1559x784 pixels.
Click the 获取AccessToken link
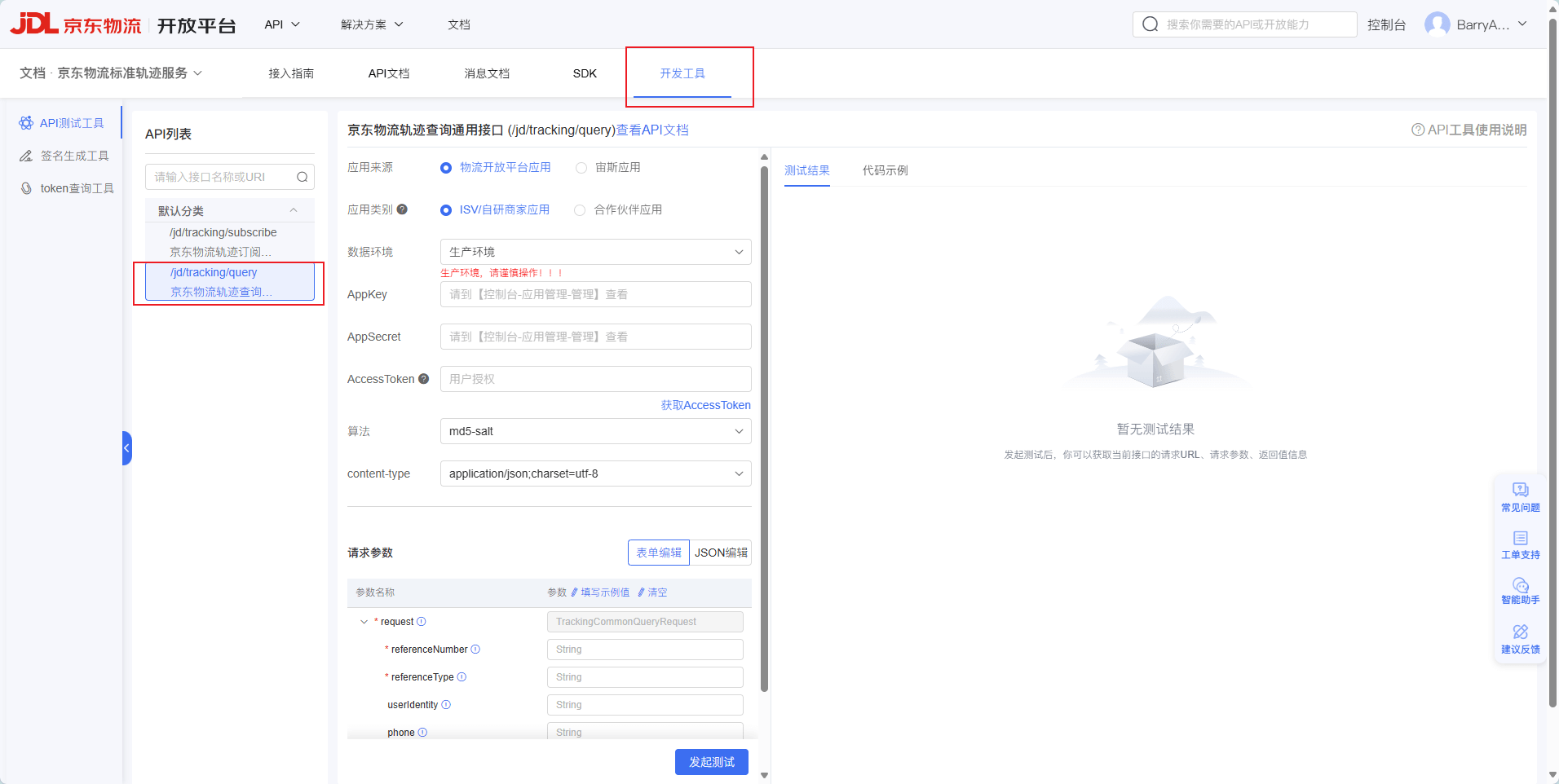click(705, 405)
